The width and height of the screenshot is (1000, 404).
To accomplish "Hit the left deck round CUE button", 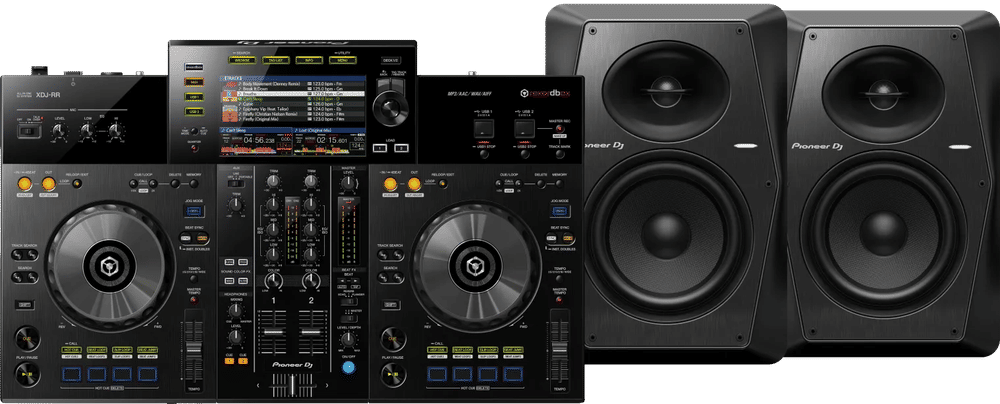I will 27,339.
